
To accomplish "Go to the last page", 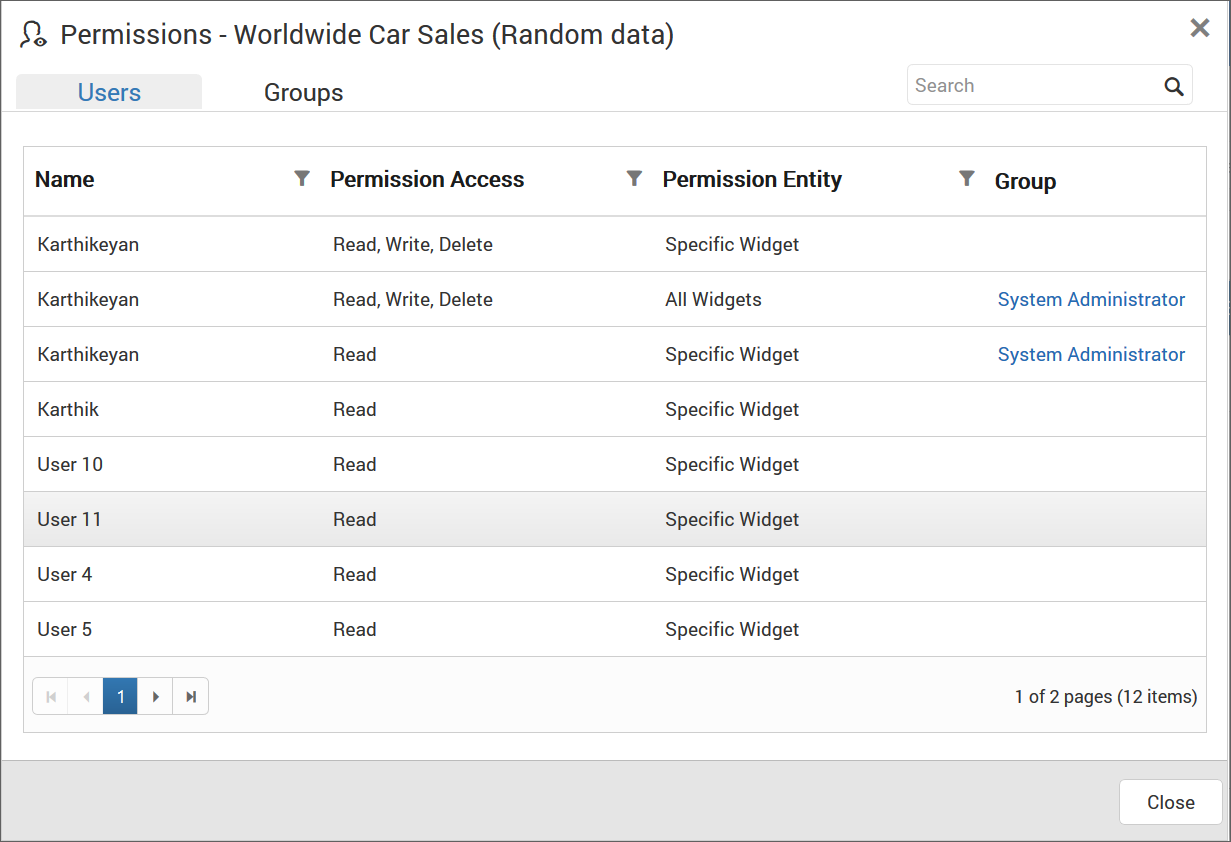I will click(x=190, y=696).
